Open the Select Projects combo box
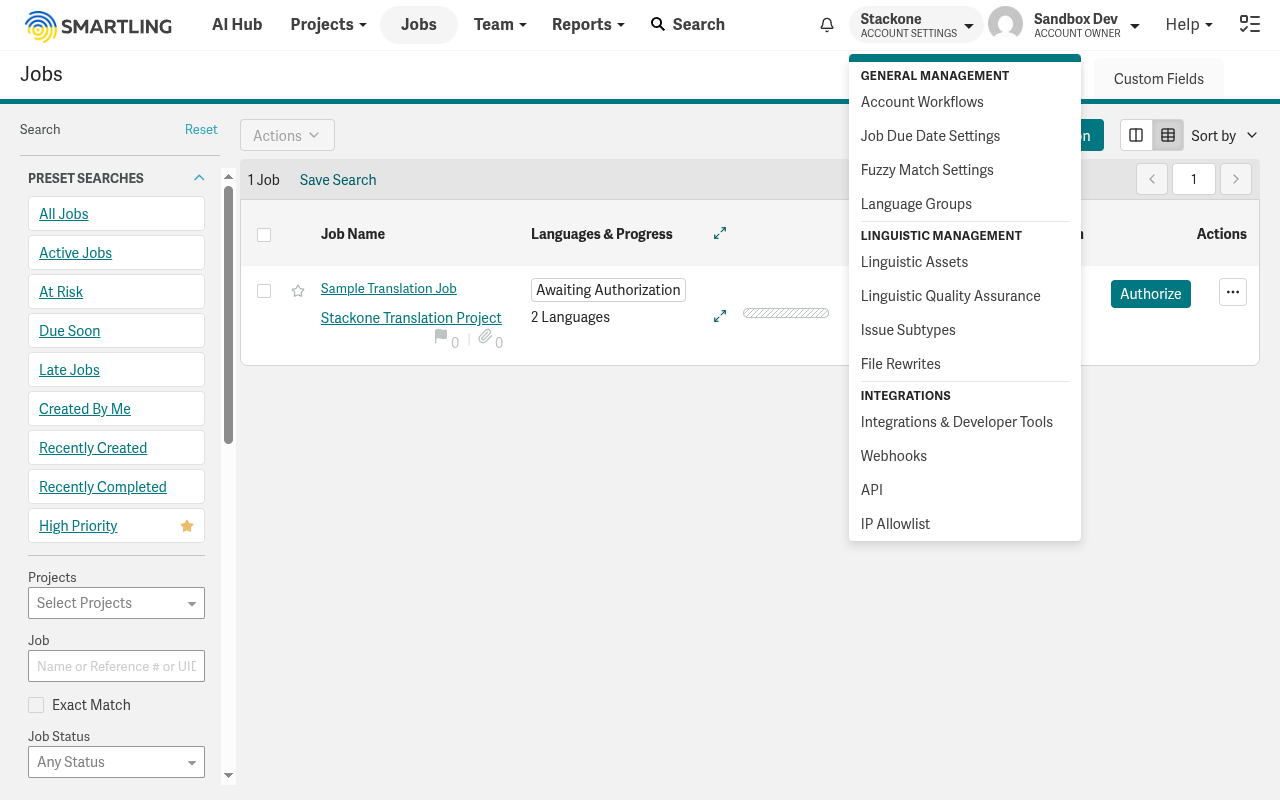 pos(116,603)
